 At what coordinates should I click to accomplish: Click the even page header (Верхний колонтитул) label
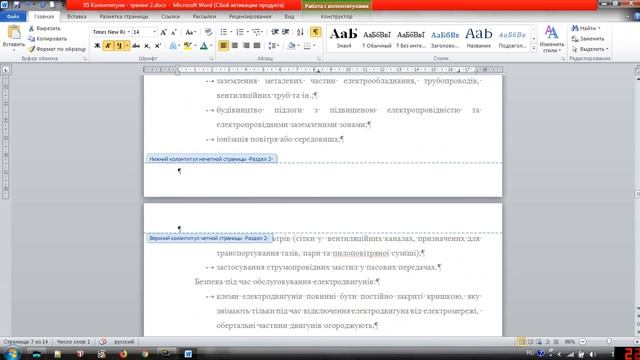[209, 238]
